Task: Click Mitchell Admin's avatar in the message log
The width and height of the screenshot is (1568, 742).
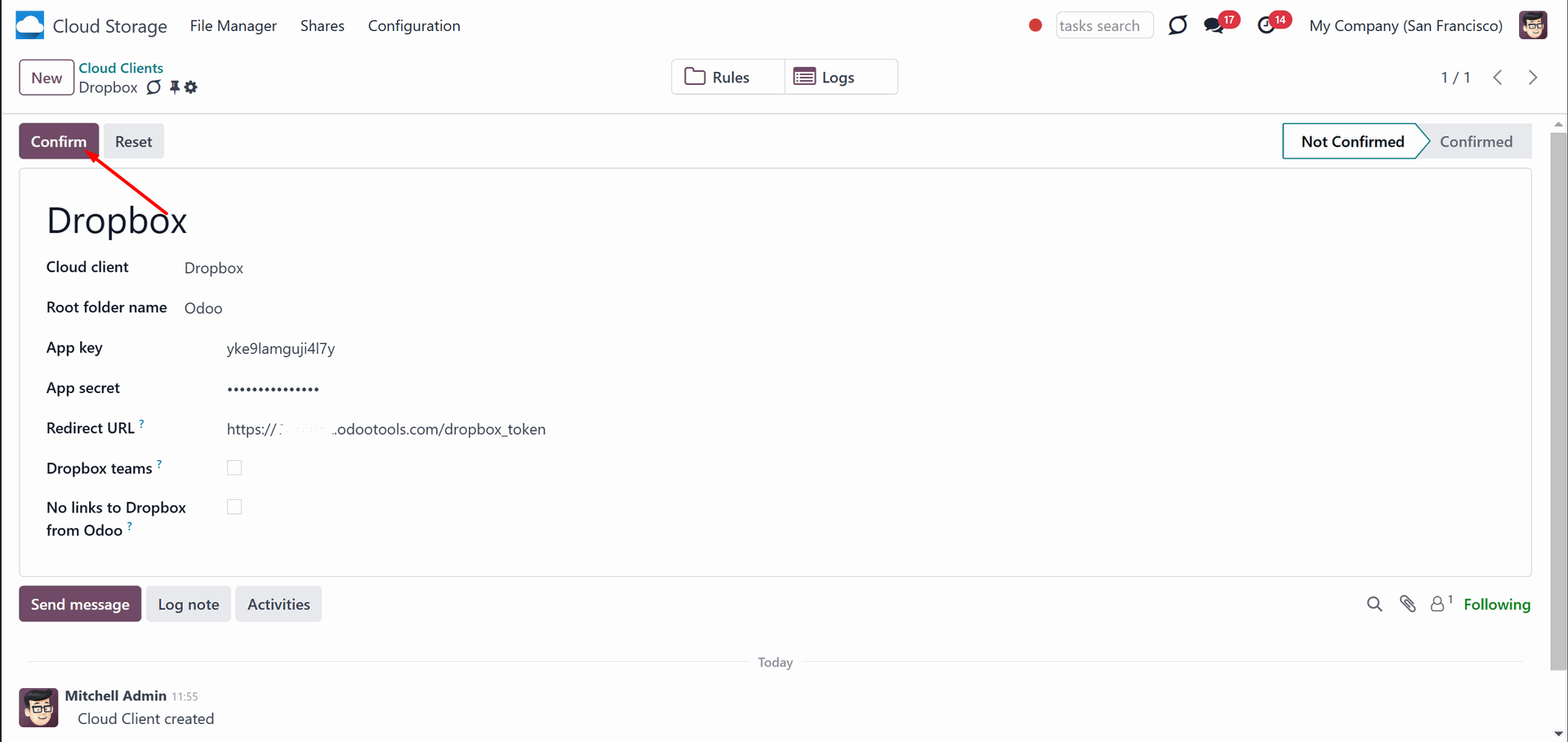Action: (x=38, y=708)
